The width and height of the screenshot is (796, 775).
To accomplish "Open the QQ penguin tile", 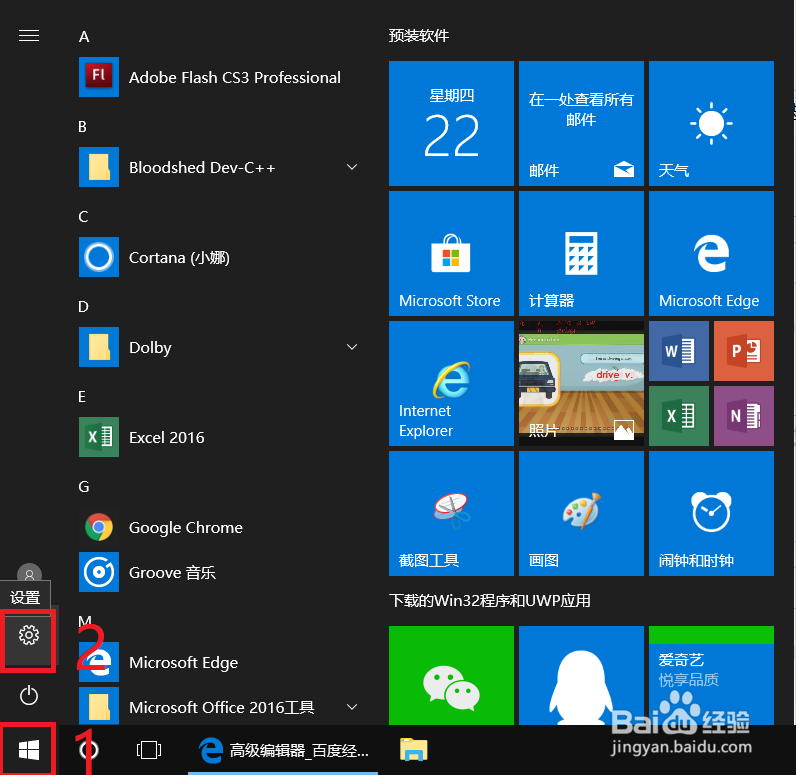I will (581, 675).
